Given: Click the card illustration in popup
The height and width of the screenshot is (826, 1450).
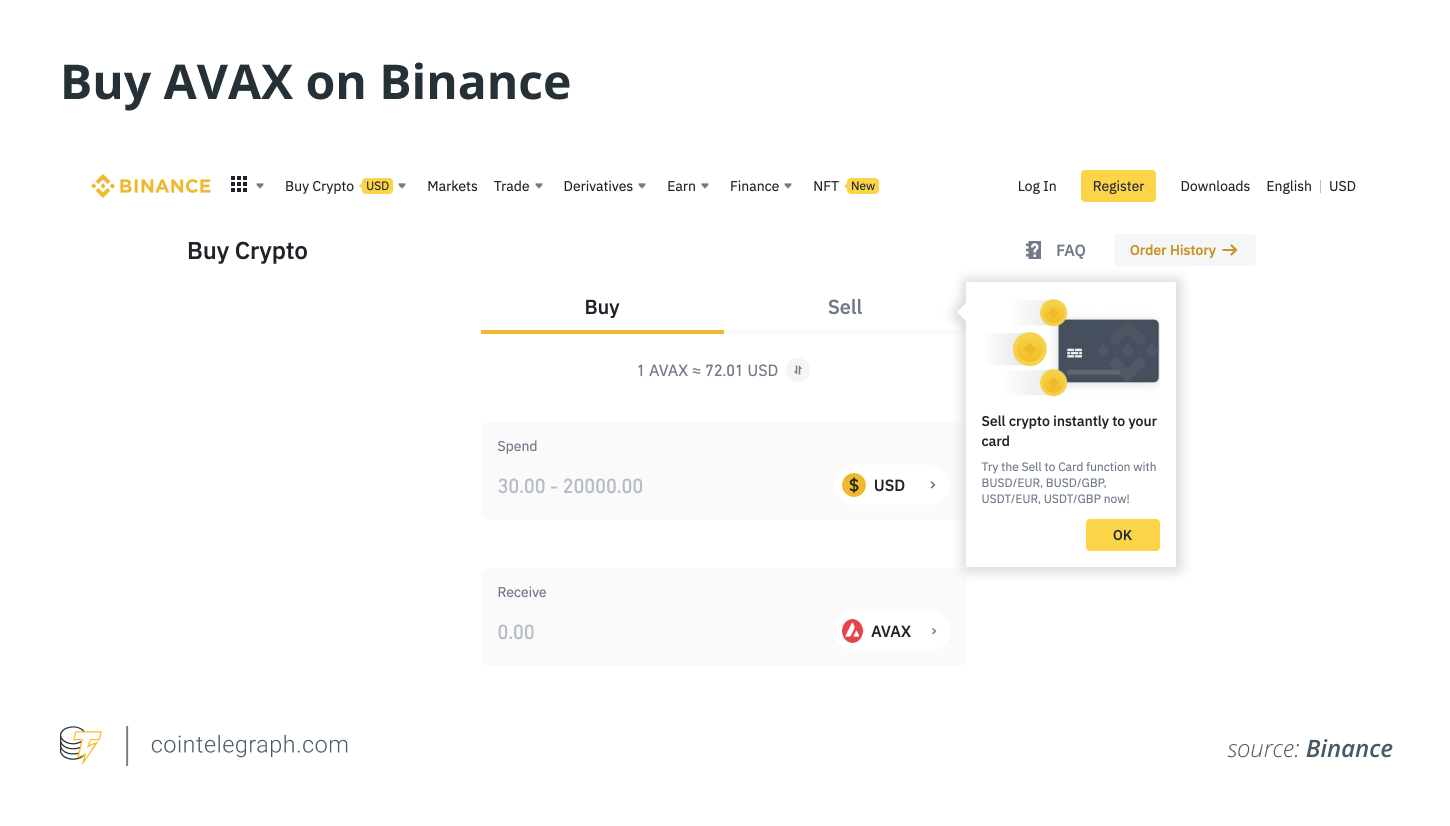Looking at the screenshot, I should point(1108,350).
